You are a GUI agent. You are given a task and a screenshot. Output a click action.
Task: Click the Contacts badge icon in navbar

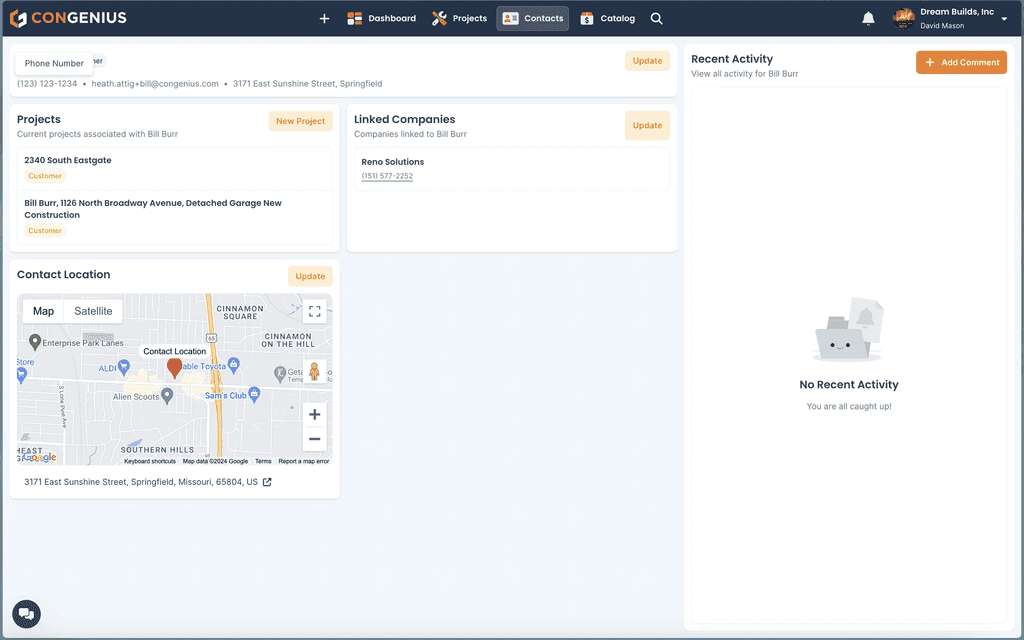point(512,18)
